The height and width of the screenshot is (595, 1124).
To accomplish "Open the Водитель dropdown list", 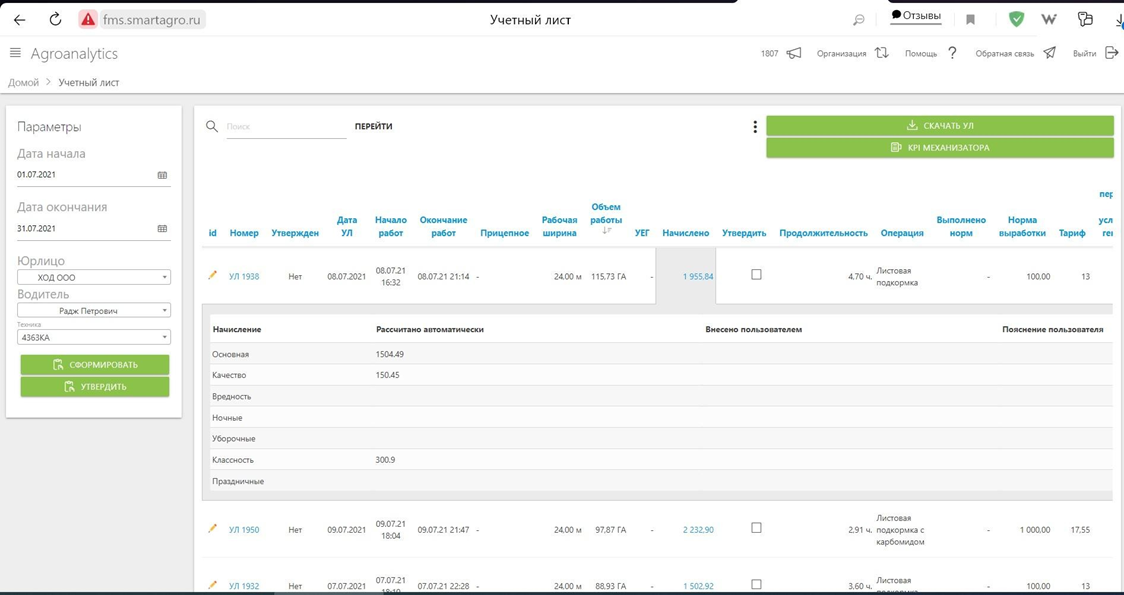I will tap(94, 311).
